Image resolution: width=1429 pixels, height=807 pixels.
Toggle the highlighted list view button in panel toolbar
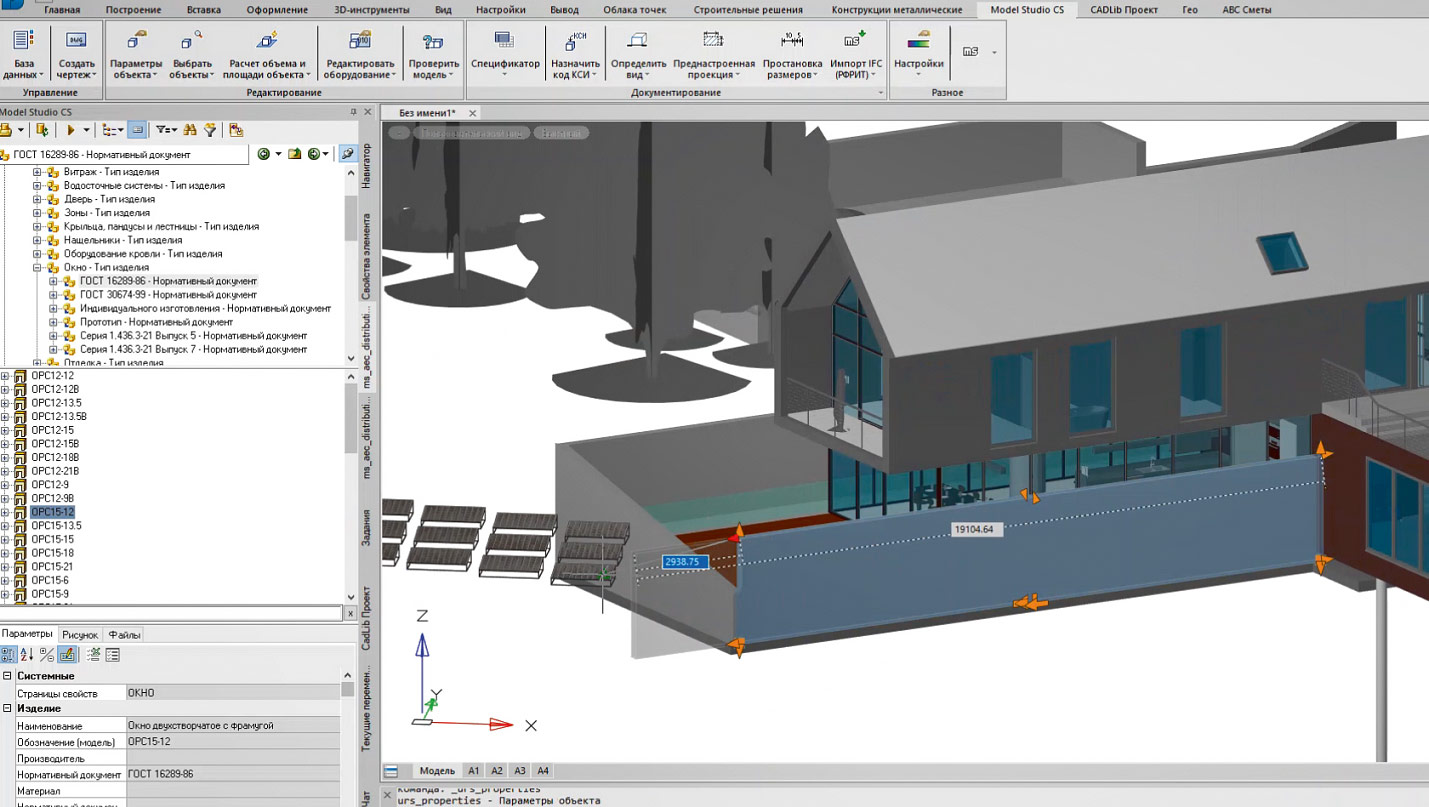click(x=137, y=130)
